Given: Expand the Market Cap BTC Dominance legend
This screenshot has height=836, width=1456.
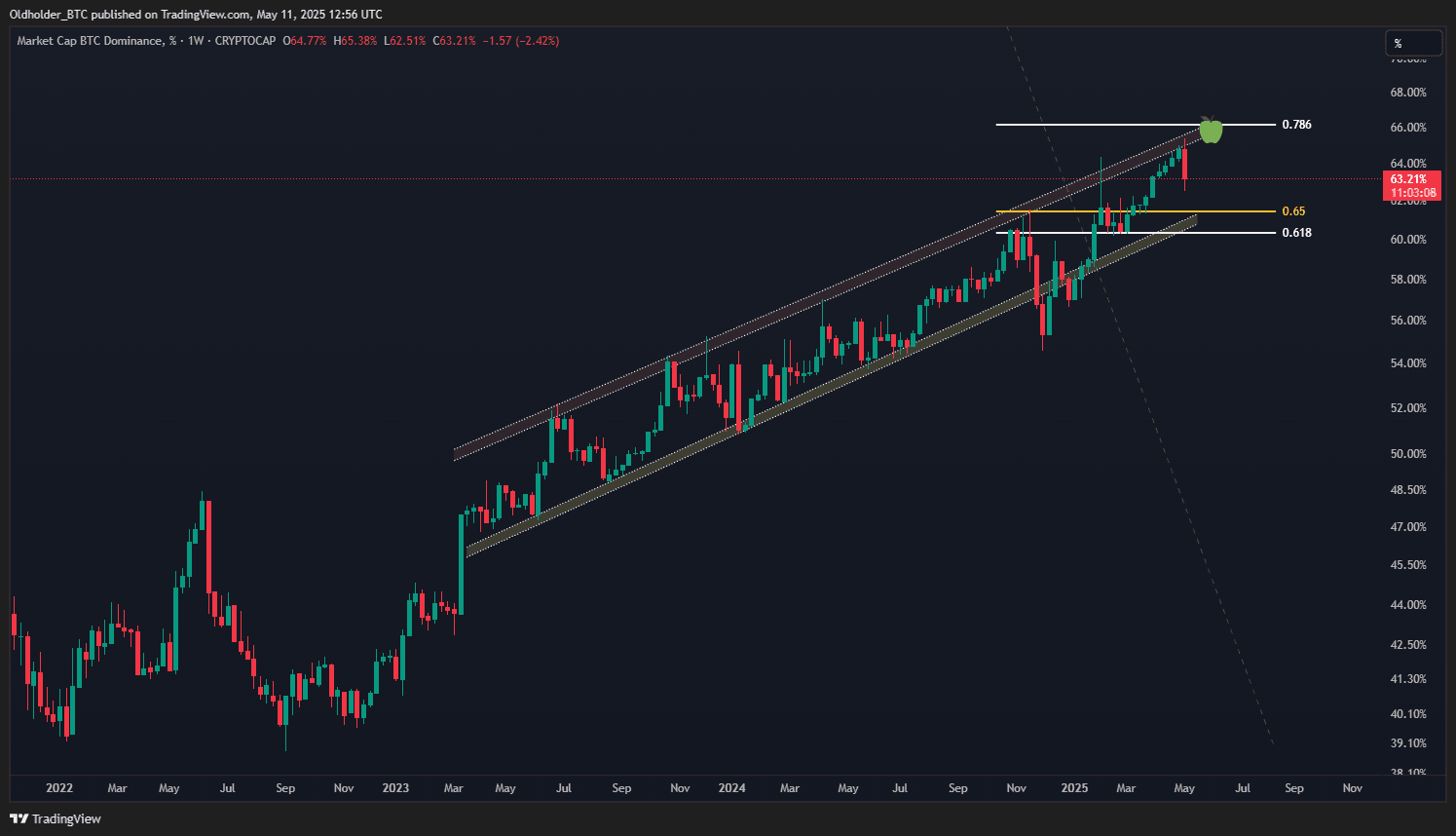Looking at the screenshot, I should pyautogui.click(x=94, y=42).
